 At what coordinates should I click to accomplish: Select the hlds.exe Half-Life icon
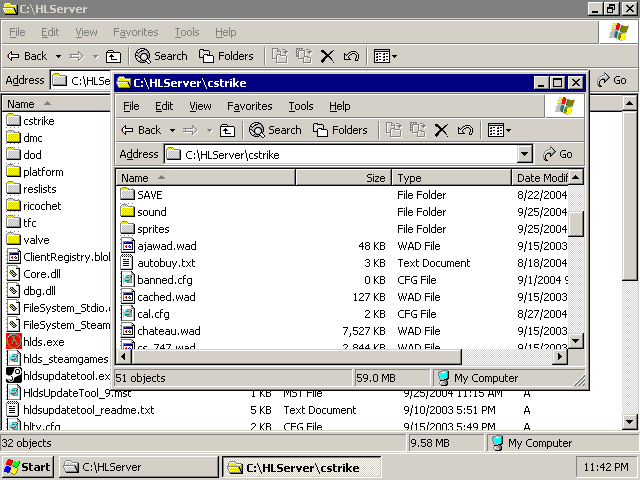(14, 341)
